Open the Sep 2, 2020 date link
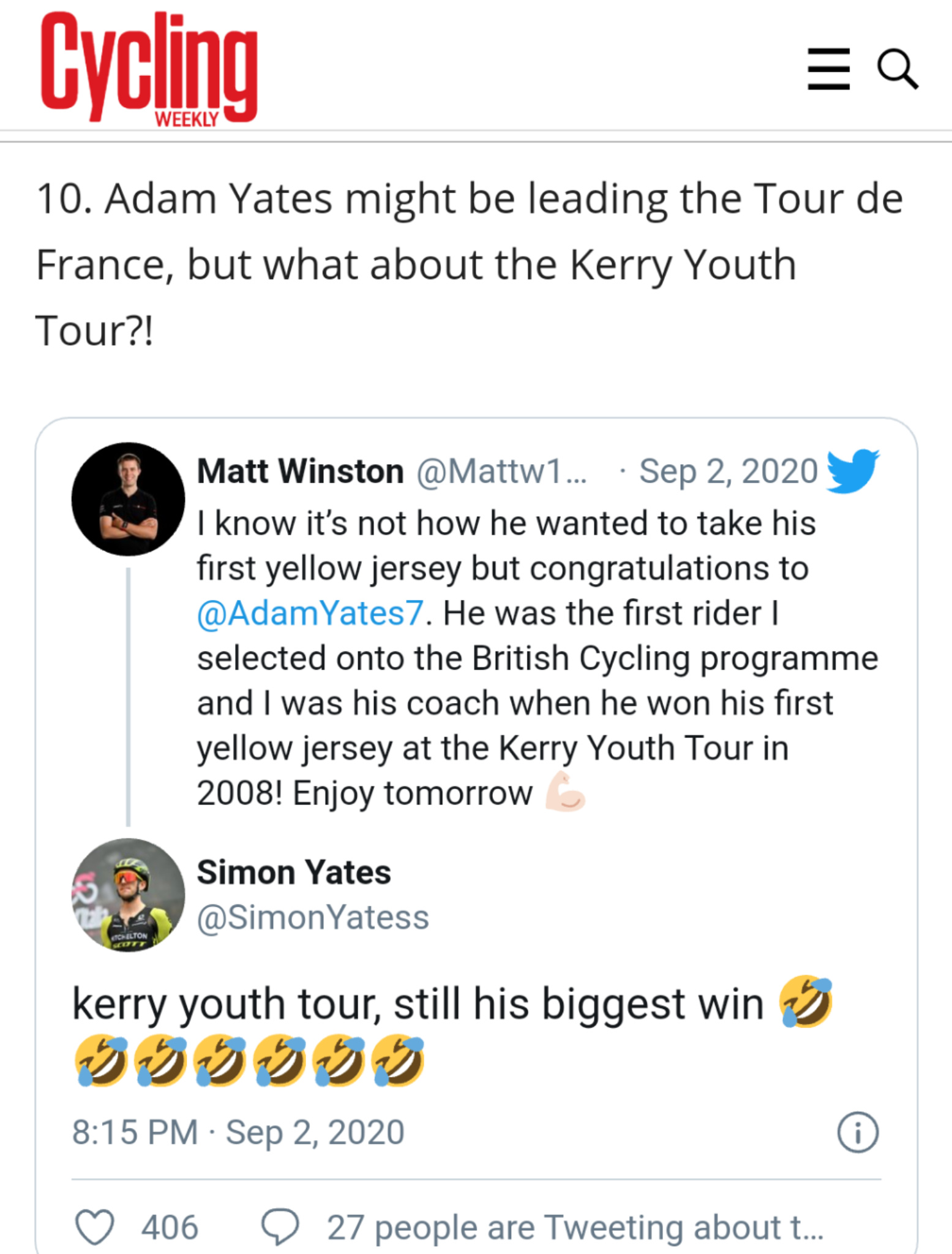Image resolution: width=952 pixels, height=1254 pixels. click(x=729, y=471)
